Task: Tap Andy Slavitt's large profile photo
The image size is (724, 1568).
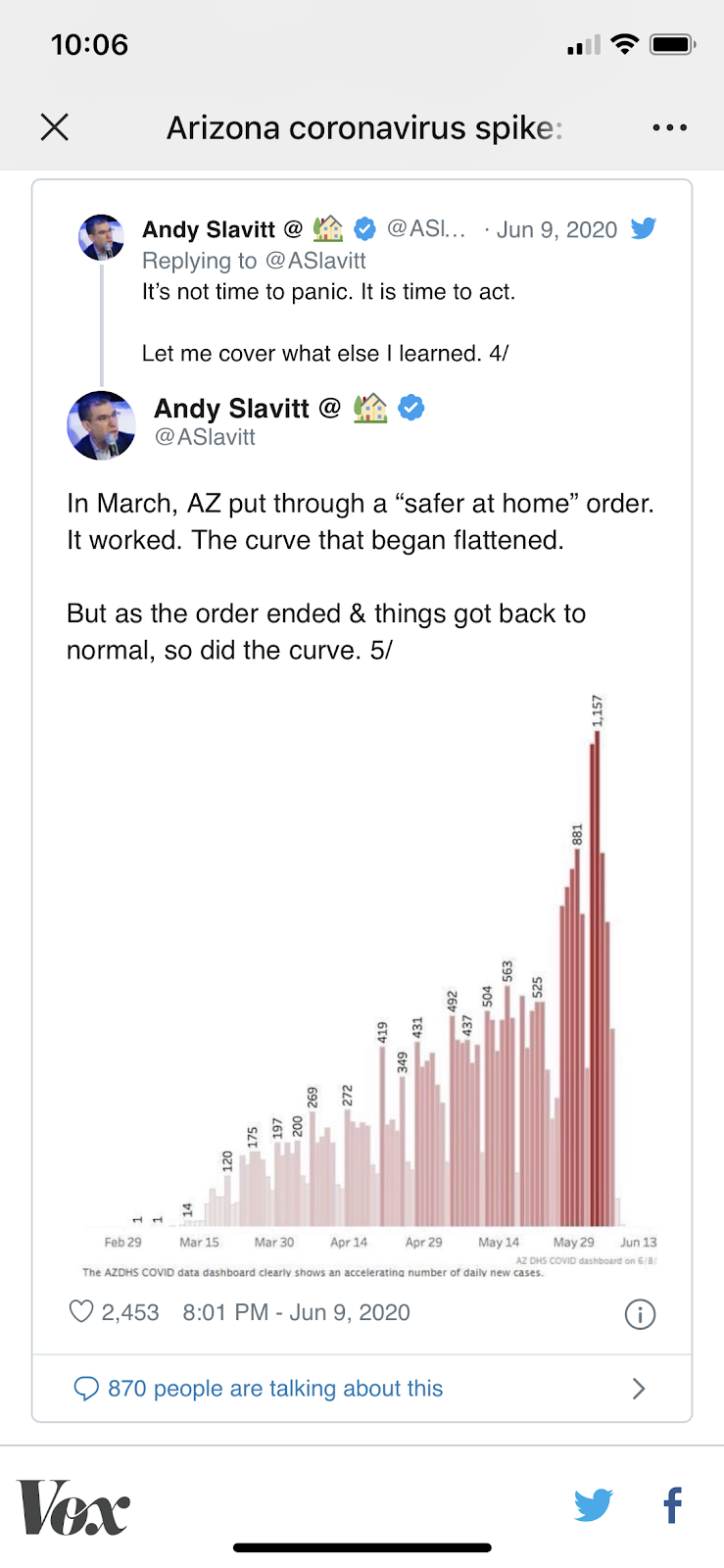Action: tap(101, 424)
